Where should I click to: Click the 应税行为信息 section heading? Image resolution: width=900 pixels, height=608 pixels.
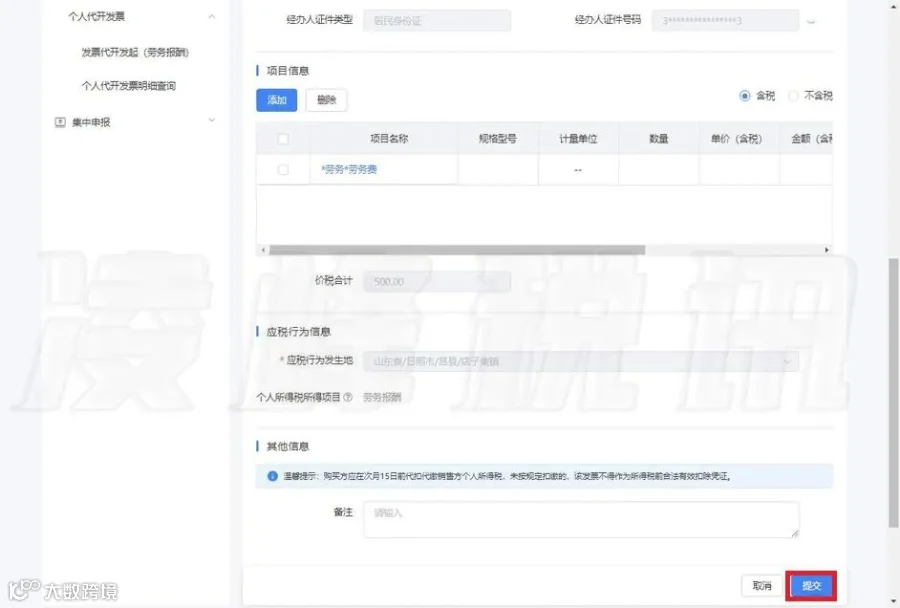[x=298, y=332]
